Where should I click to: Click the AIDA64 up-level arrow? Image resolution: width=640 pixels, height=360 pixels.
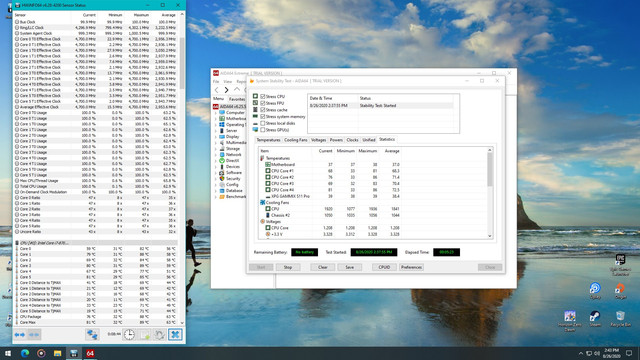coord(237,89)
